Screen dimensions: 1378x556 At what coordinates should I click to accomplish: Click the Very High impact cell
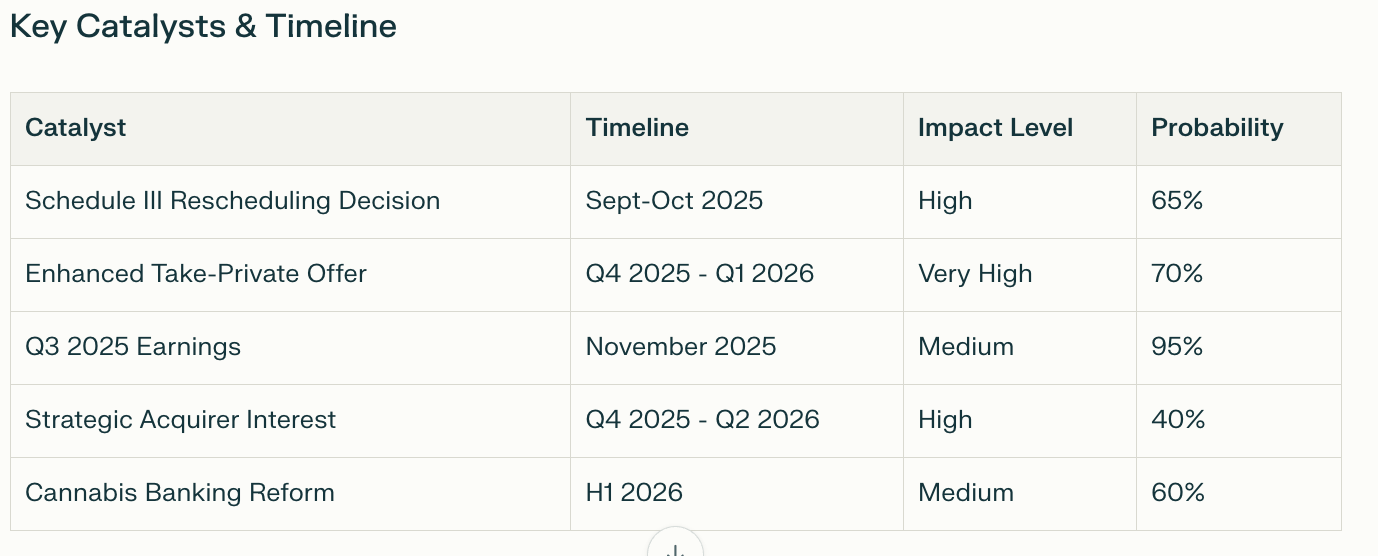(x=975, y=274)
